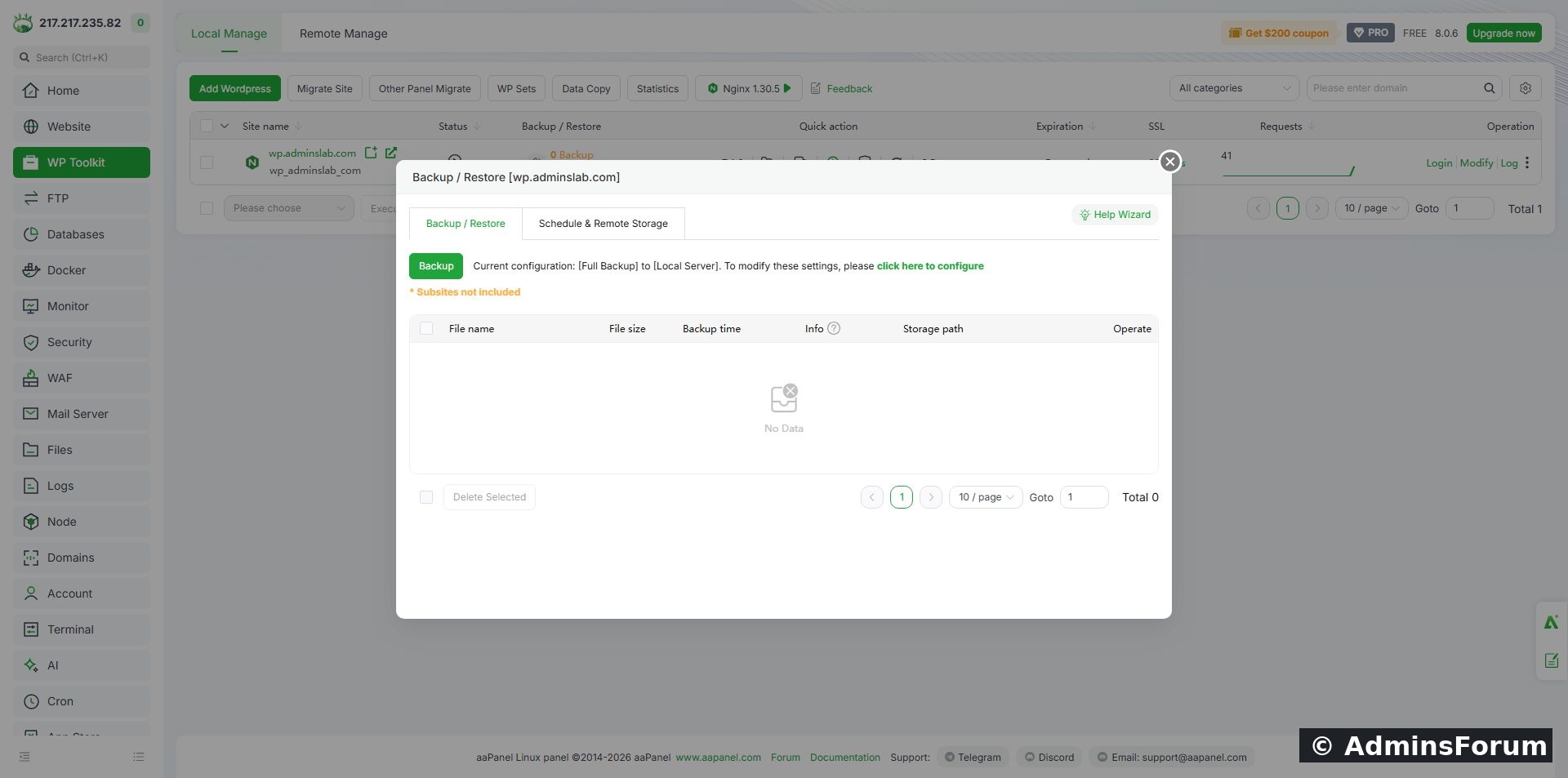Click the WAF firewall icon

31,378
